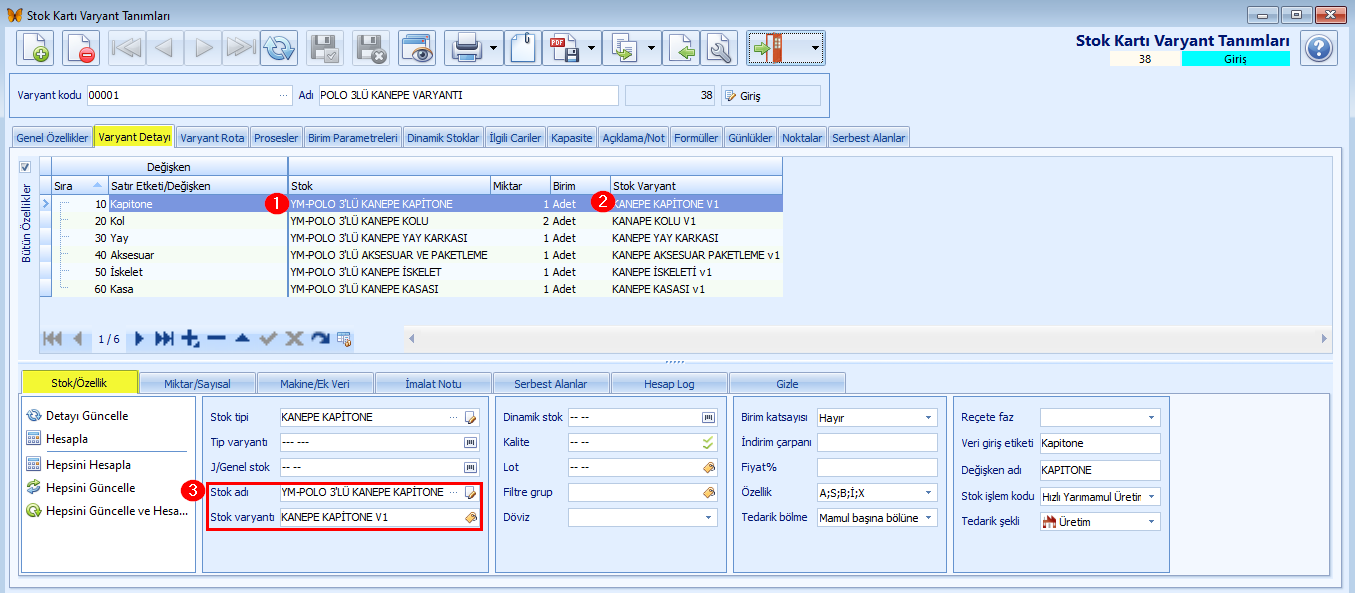This screenshot has width=1355, height=593.
Task: Switch to the Varyant Rota tab
Action: (212, 138)
